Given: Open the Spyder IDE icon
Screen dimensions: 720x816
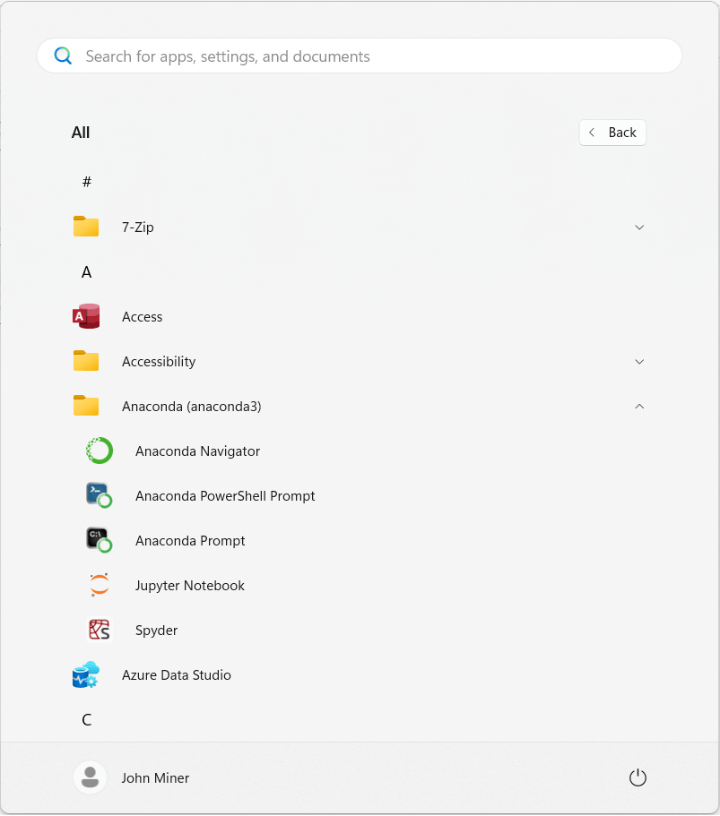Looking at the screenshot, I should [99, 630].
